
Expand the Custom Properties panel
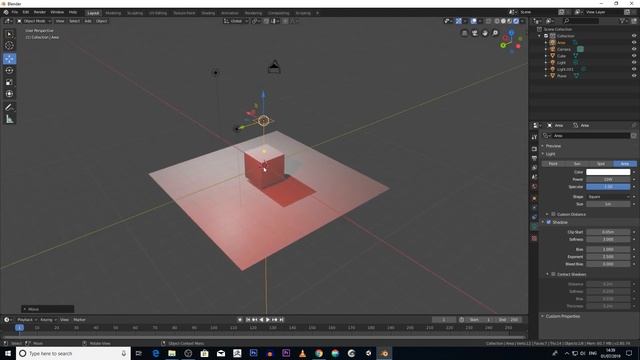click(x=562, y=316)
